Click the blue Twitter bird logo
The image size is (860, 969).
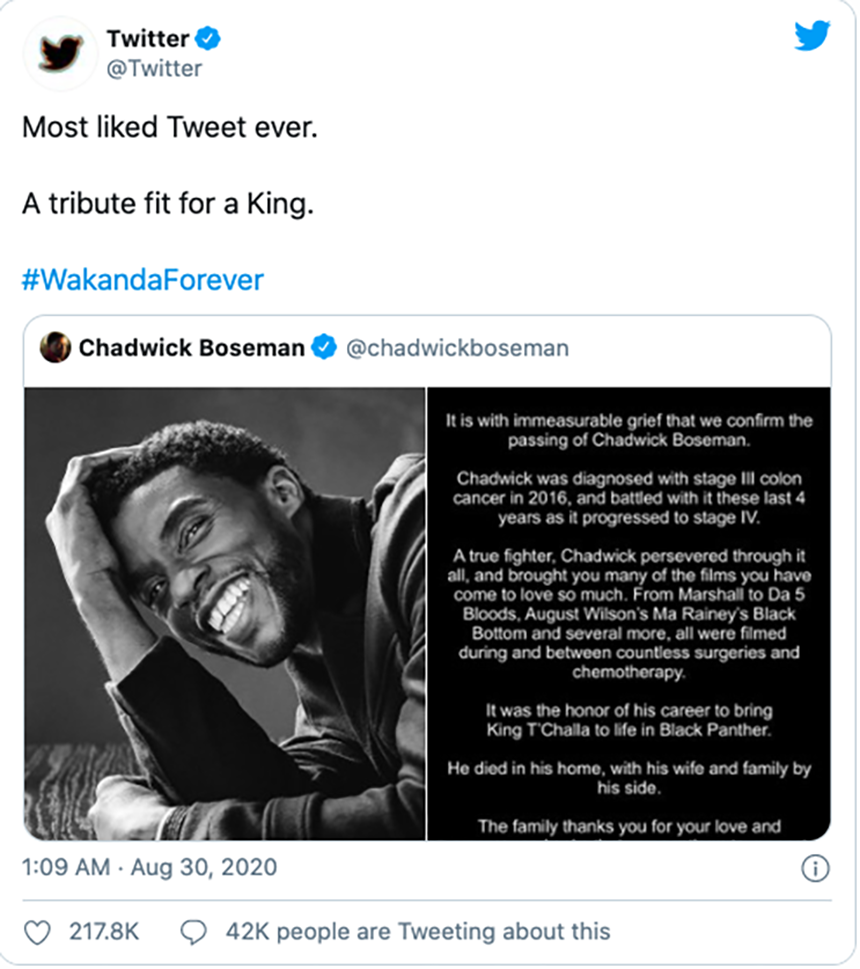pos(812,38)
